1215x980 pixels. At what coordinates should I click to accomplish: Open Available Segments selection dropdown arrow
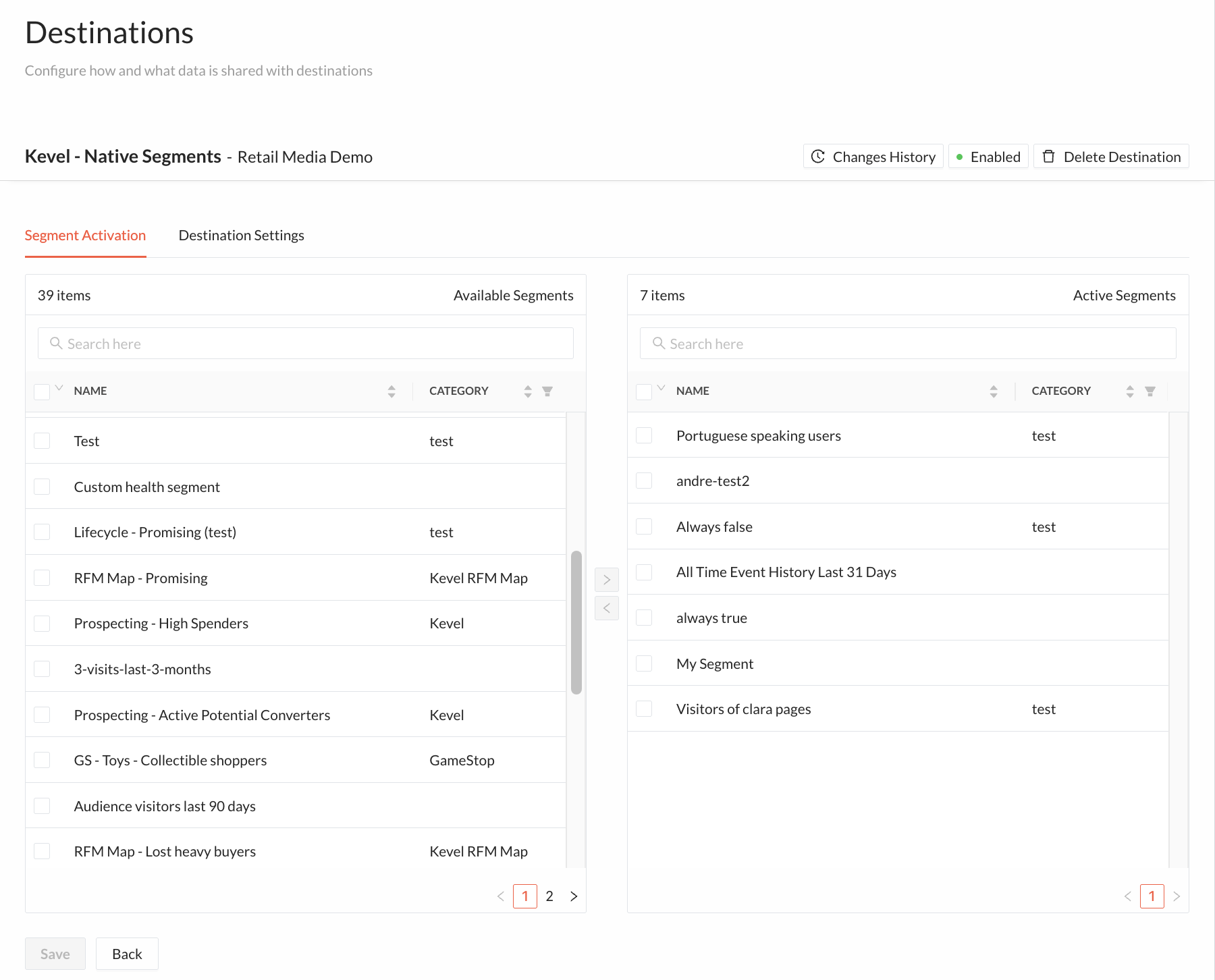click(59, 388)
